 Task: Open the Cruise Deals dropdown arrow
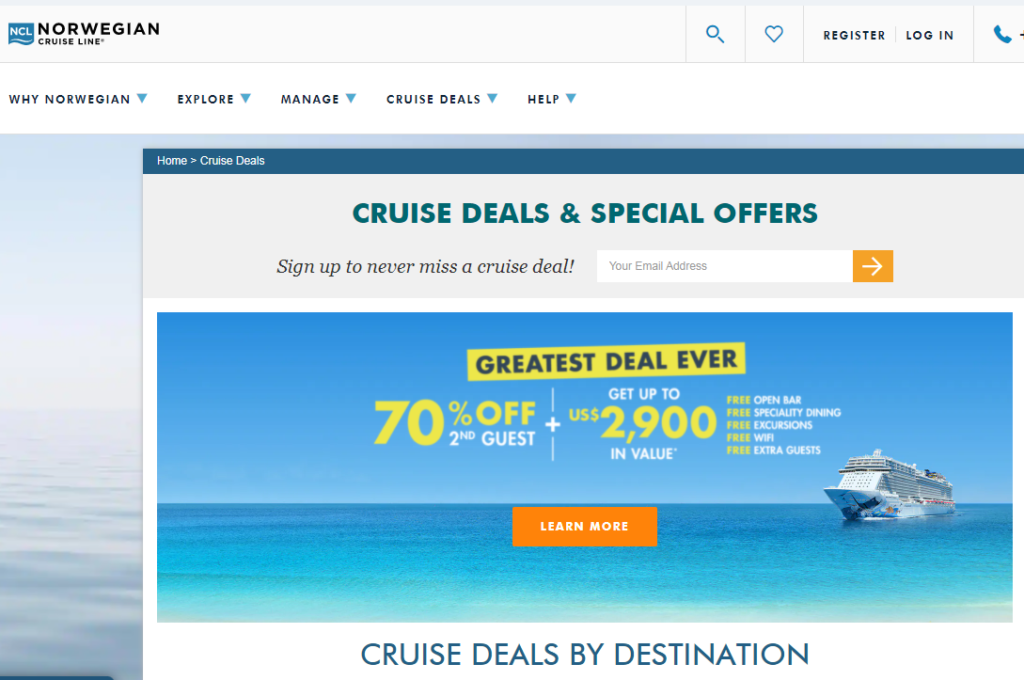492,99
